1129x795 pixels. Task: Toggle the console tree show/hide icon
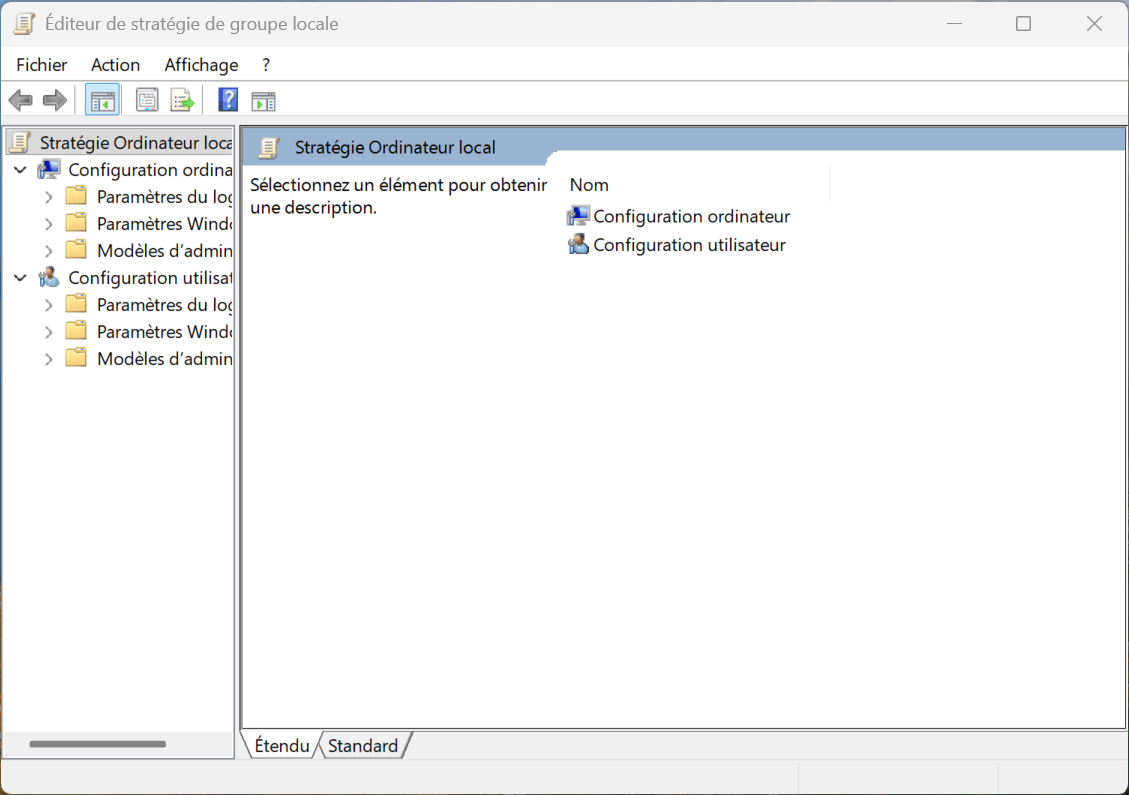[x=102, y=101]
